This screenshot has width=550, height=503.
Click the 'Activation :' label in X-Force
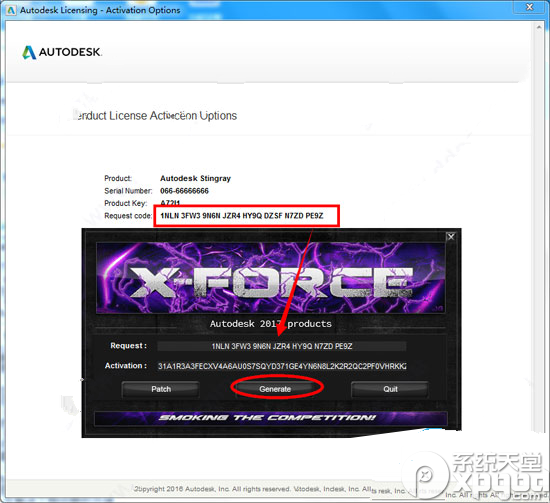pos(126,365)
